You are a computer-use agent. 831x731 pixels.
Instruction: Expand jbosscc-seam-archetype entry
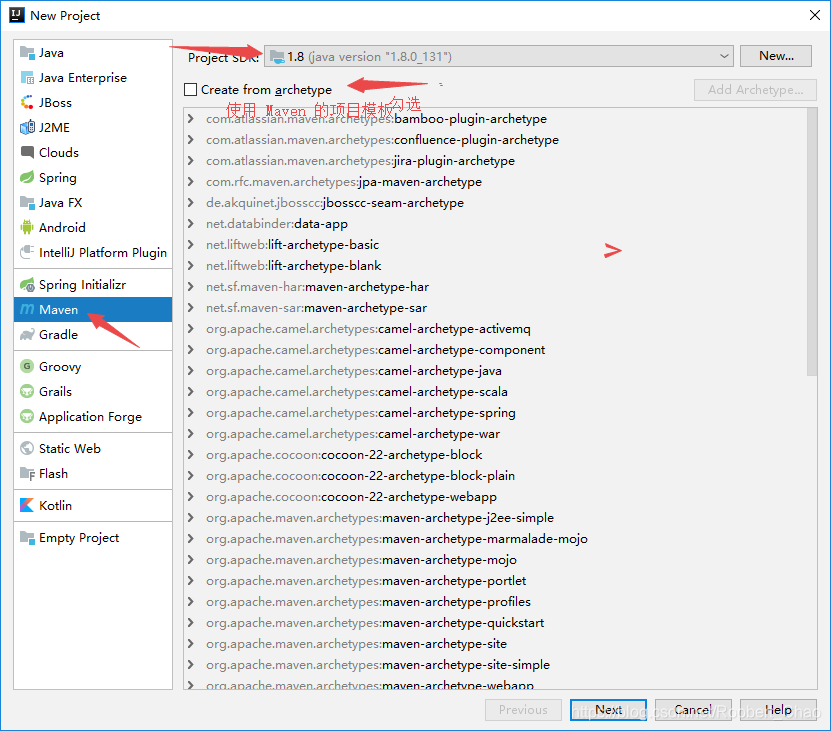click(191, 202)
